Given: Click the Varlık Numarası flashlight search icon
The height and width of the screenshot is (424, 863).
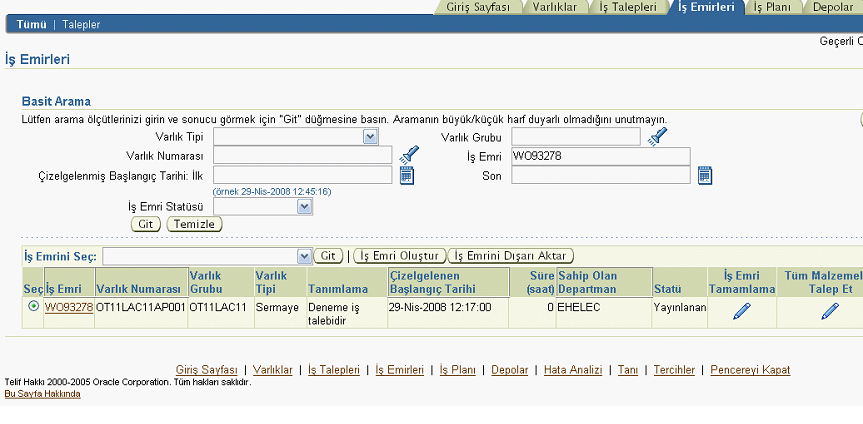Looking at the screenshot, I should click(x=409, y=155).
